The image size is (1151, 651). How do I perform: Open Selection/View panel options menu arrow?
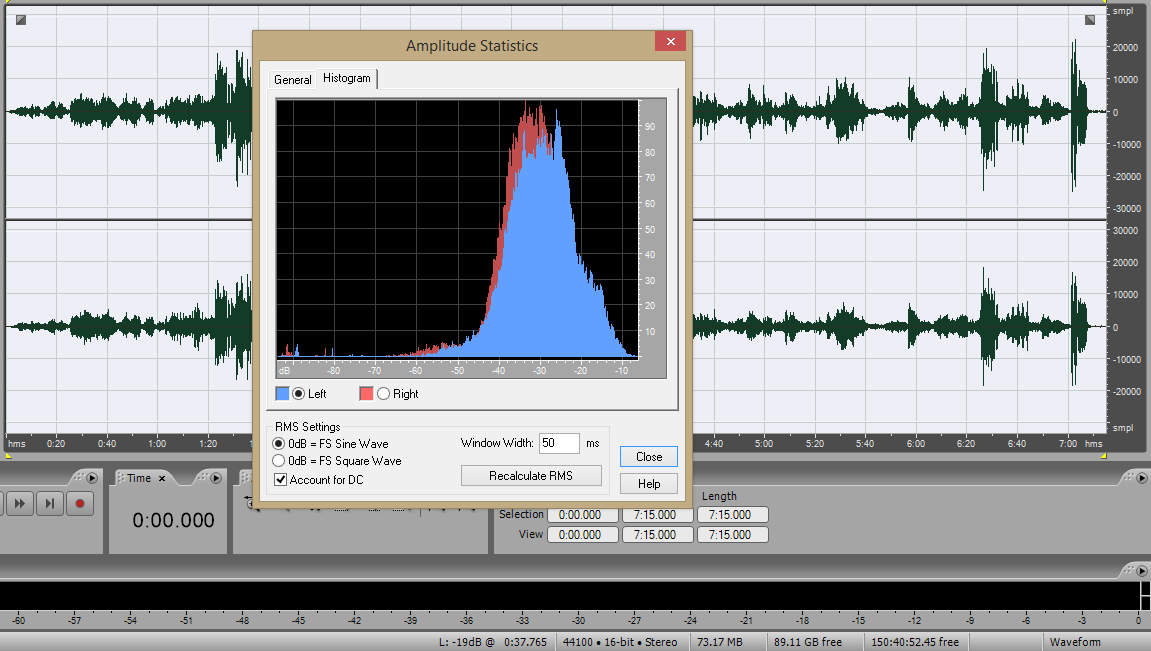coord(1141,478)
